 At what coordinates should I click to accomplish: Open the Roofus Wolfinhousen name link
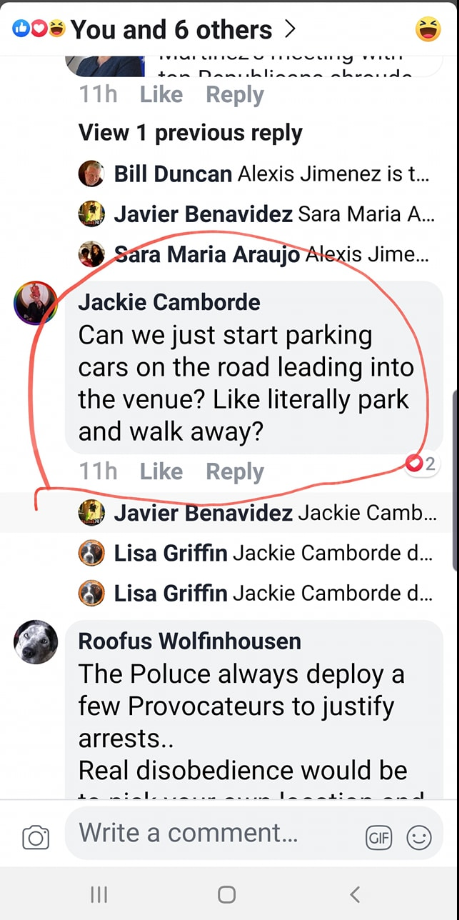pos(190,641)
